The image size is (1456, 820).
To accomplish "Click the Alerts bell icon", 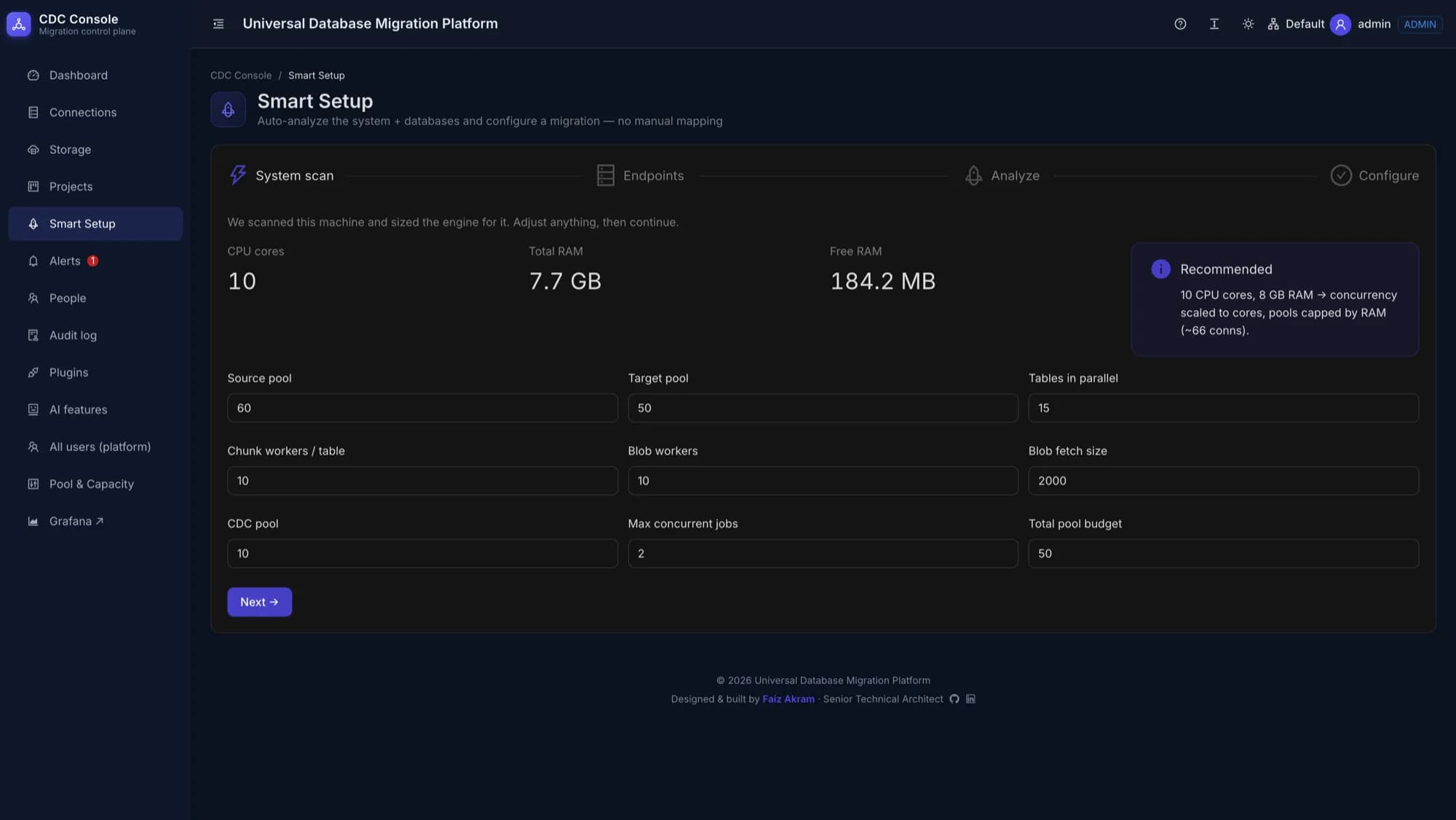I will 33,261.
